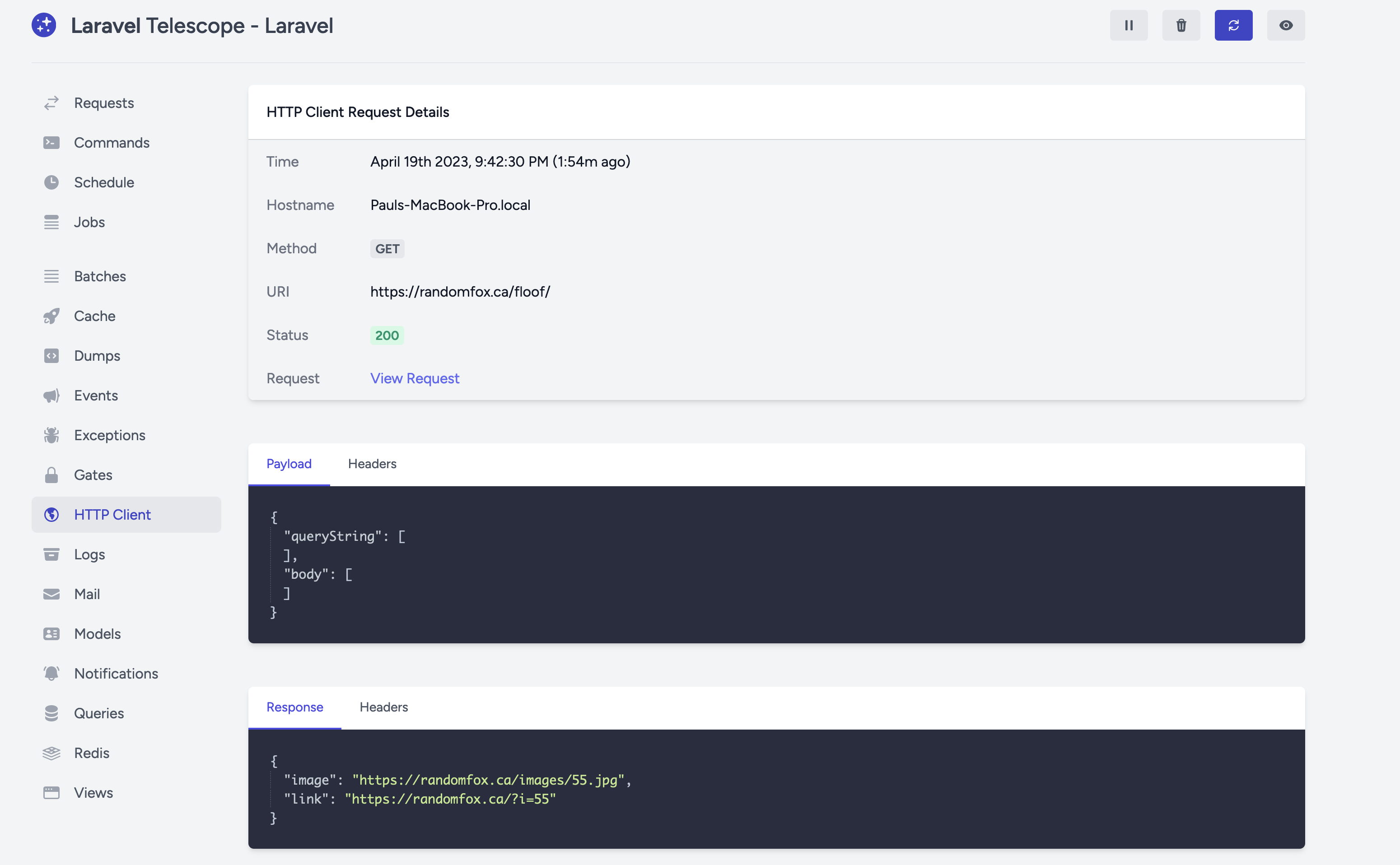Click the Commands terminal icon
The image size is (1400, 865).
[x=51, y=143]
